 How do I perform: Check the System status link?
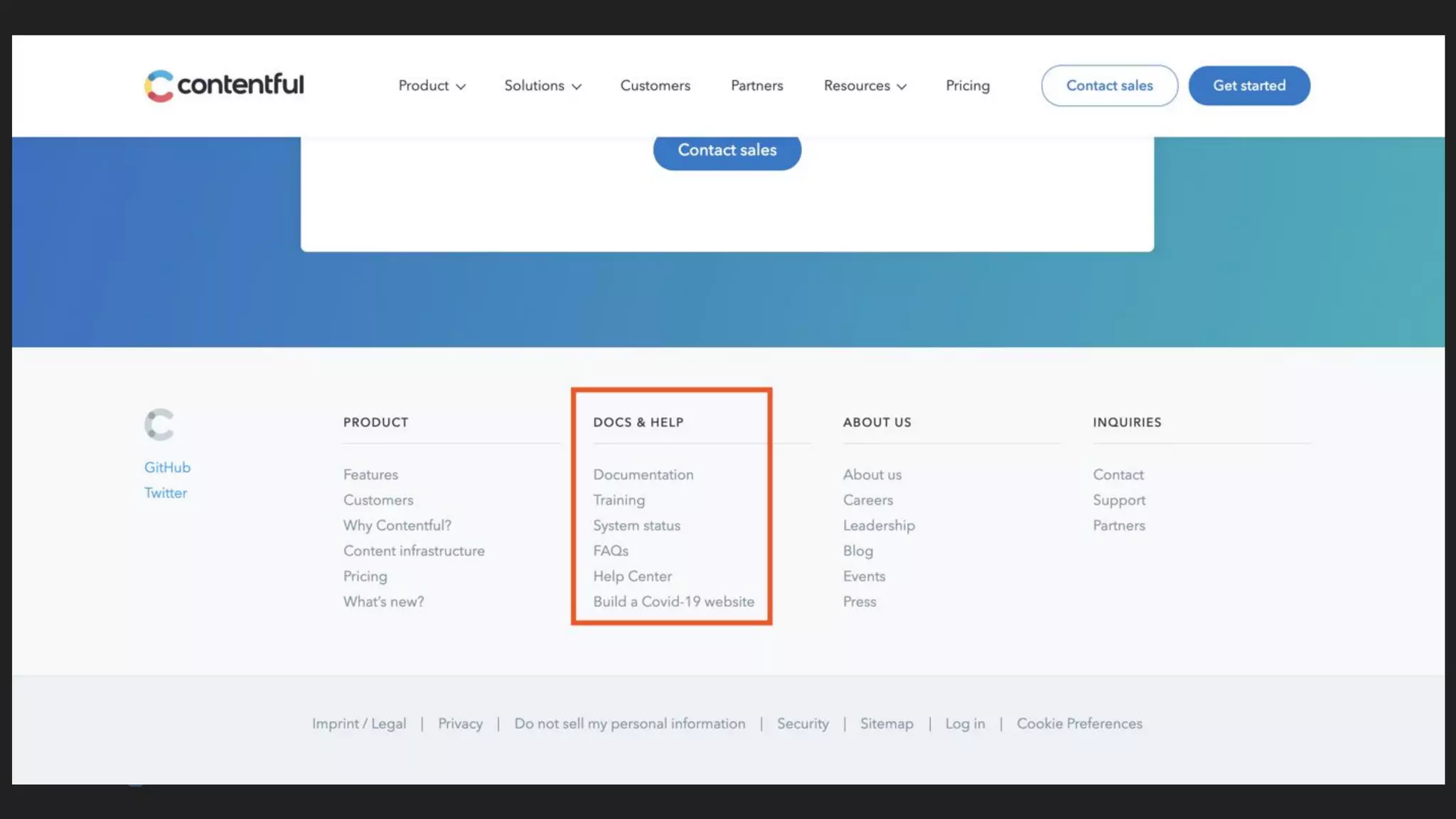[x=636, y=526]
